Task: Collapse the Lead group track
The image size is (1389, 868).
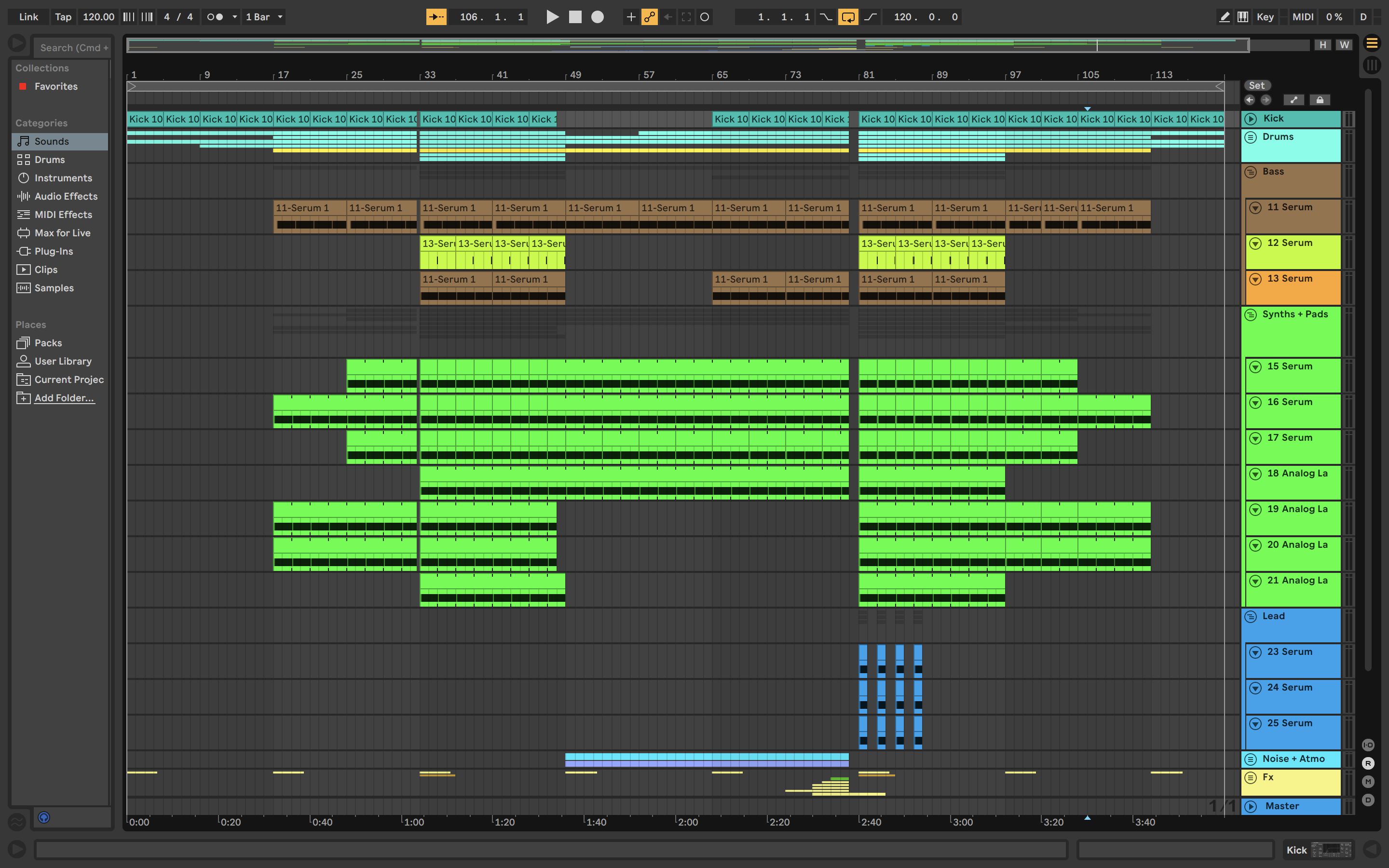Action: tap(1250, 617)
